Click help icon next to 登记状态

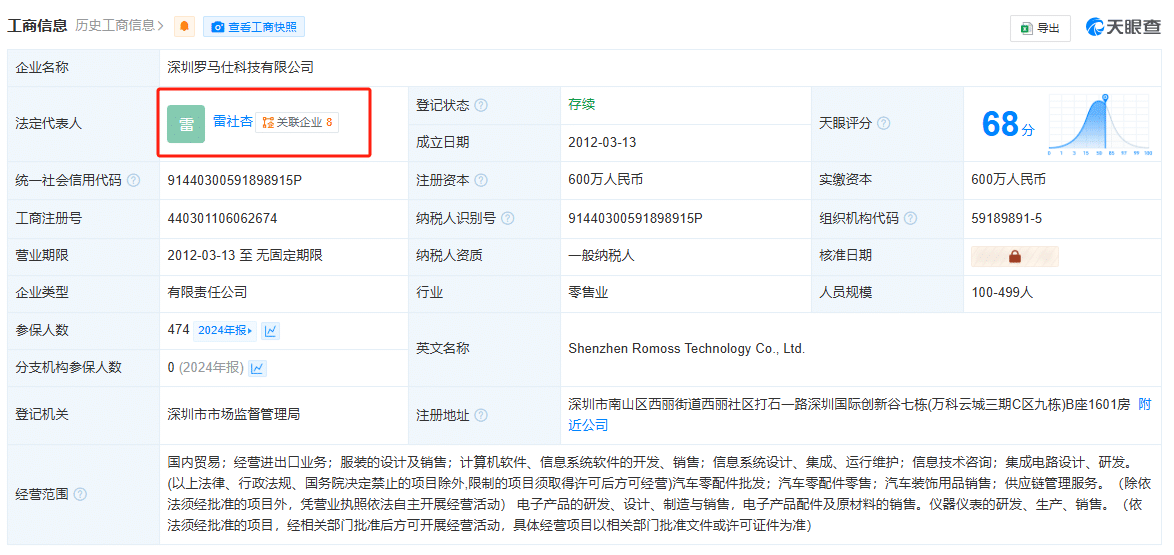pyautogui.click(x=481, y=106)
